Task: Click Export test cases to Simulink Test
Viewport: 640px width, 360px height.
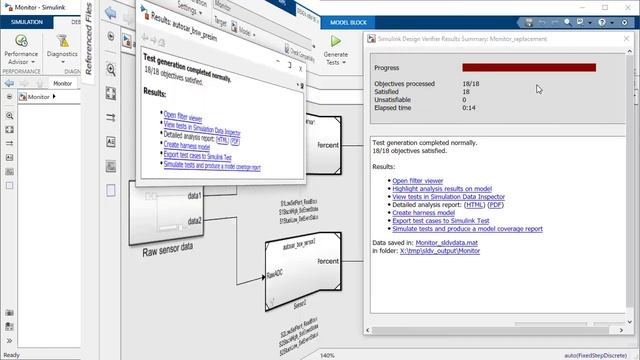Action: [x=440, y=221]
